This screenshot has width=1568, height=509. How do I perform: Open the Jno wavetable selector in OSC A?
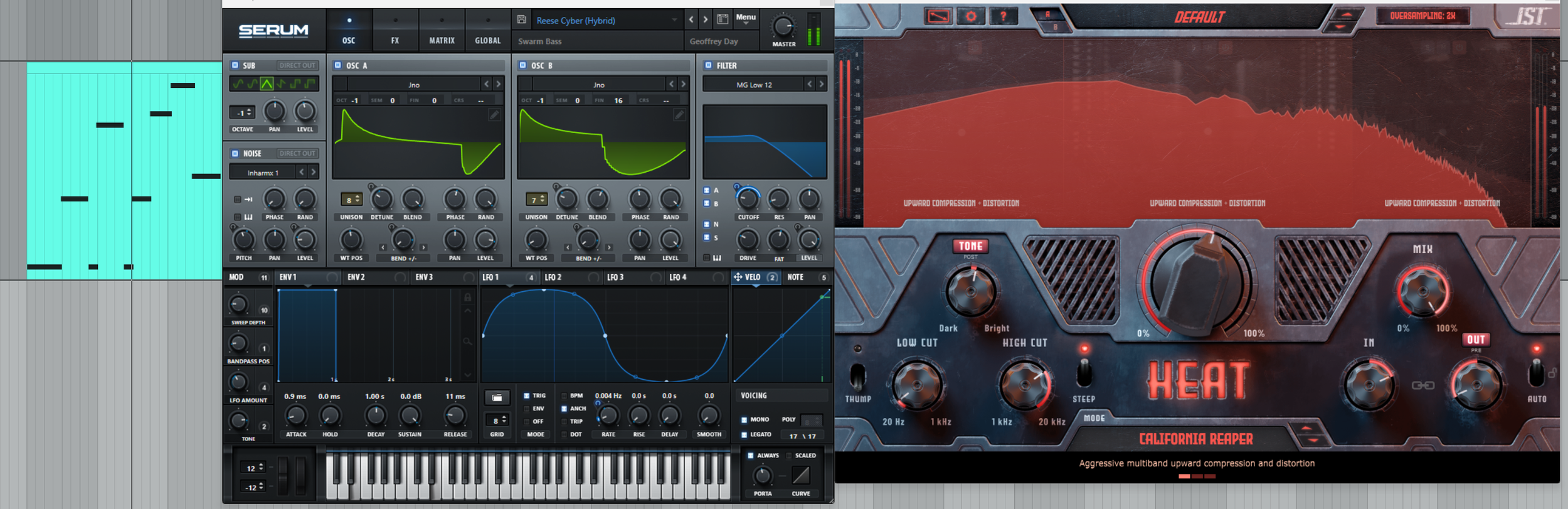tap(414, 85)
